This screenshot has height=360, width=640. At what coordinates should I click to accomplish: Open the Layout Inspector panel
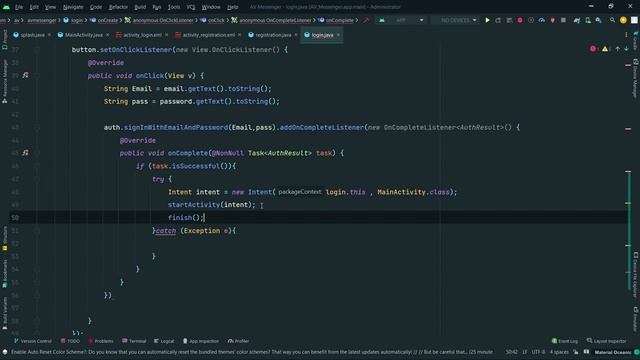607,341
